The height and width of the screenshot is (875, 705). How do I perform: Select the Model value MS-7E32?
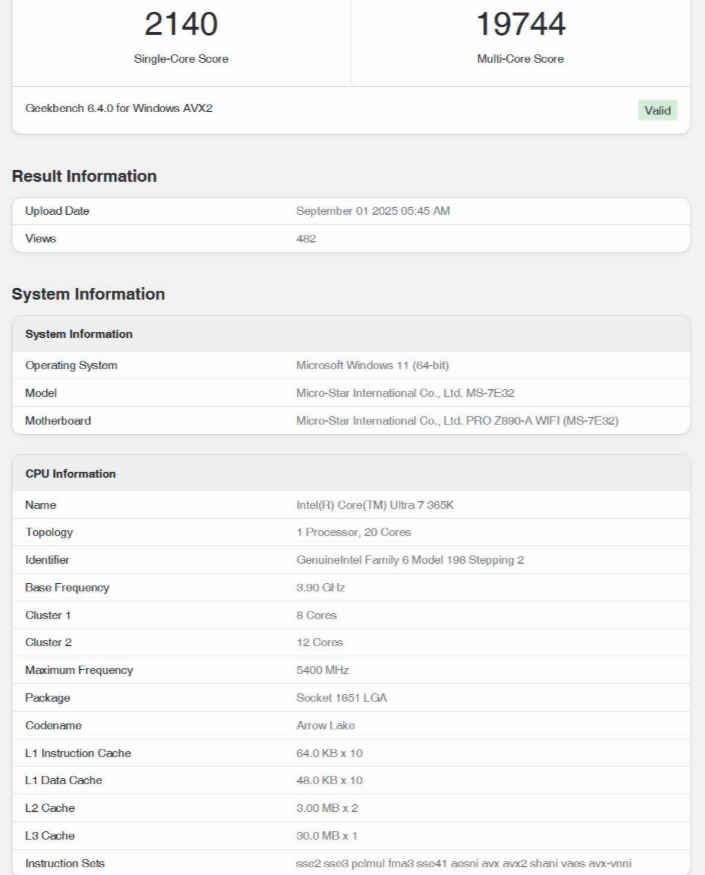(405, 393)
